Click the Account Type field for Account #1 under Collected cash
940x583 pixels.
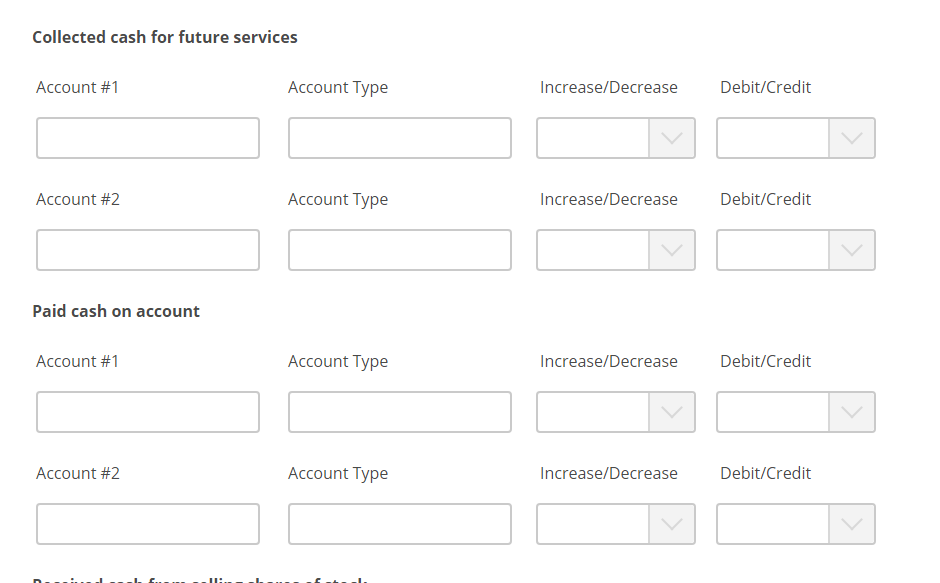(399, 138)
